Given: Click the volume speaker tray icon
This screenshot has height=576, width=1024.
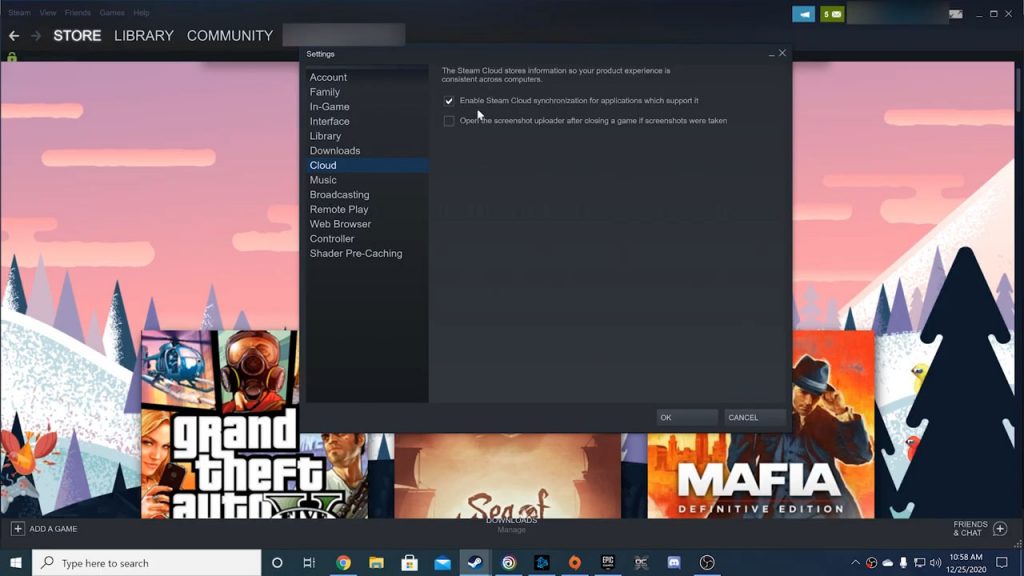Looking at the screenshot, I should (935, 562).
